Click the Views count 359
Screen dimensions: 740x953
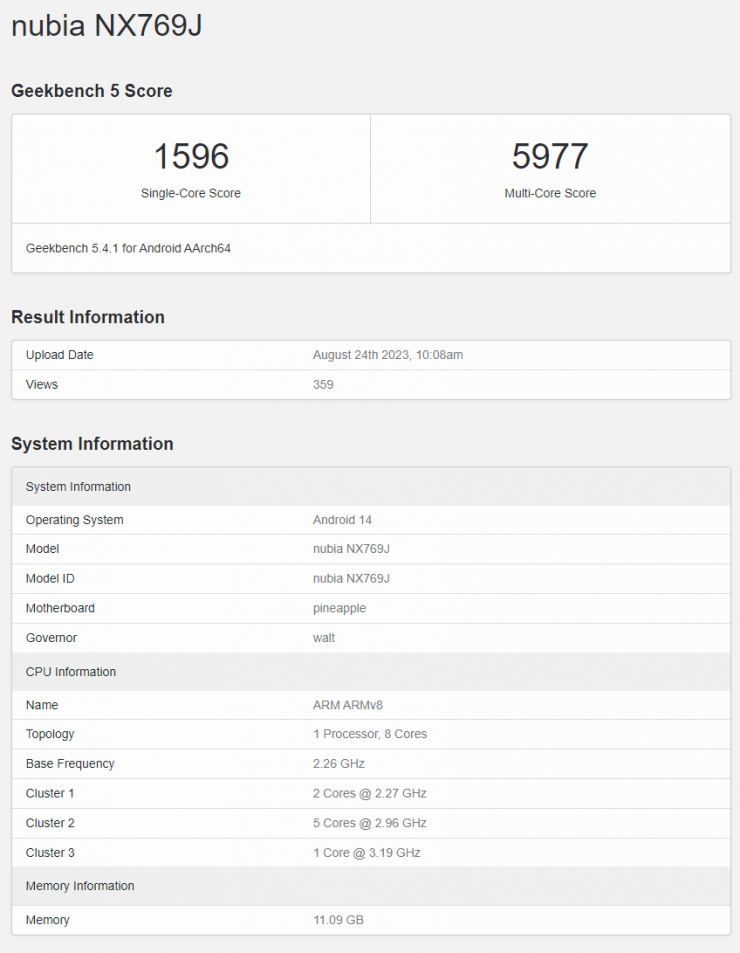[323, 385]
